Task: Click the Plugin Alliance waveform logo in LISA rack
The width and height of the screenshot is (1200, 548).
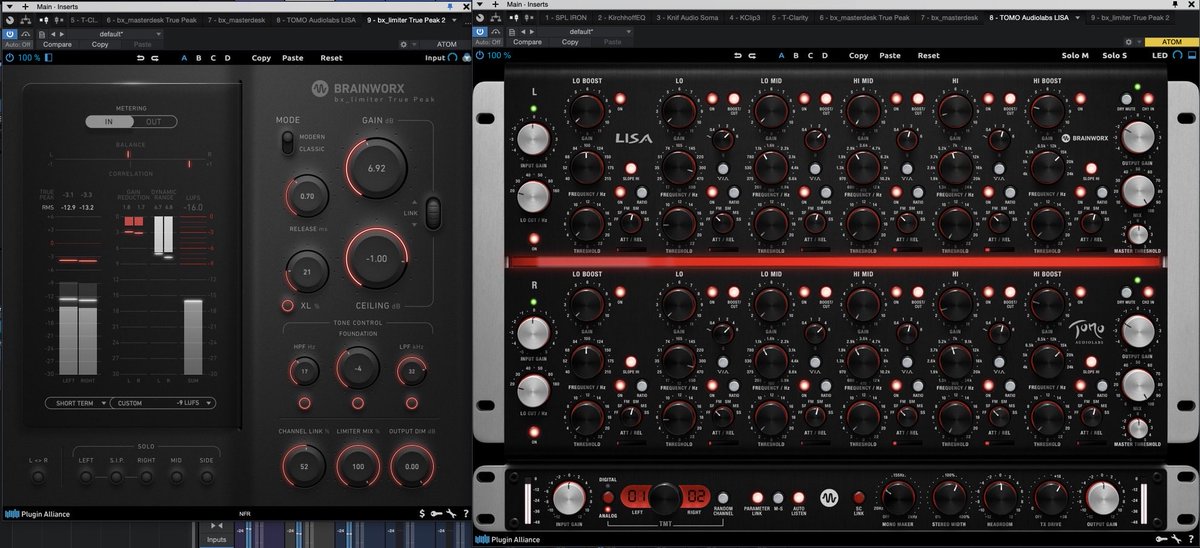Action: 829,497
